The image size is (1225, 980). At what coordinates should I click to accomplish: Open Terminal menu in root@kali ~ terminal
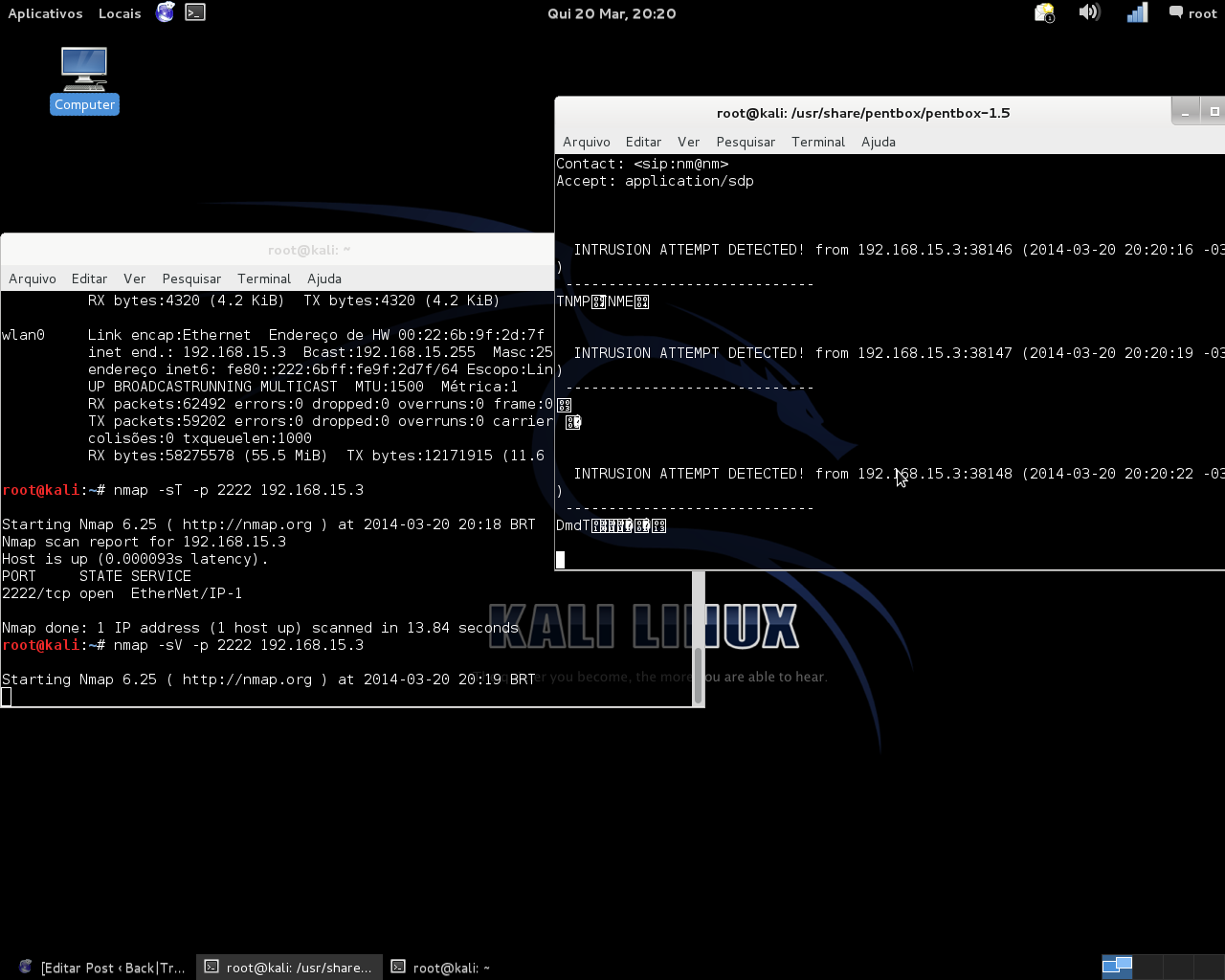[264, 278]
